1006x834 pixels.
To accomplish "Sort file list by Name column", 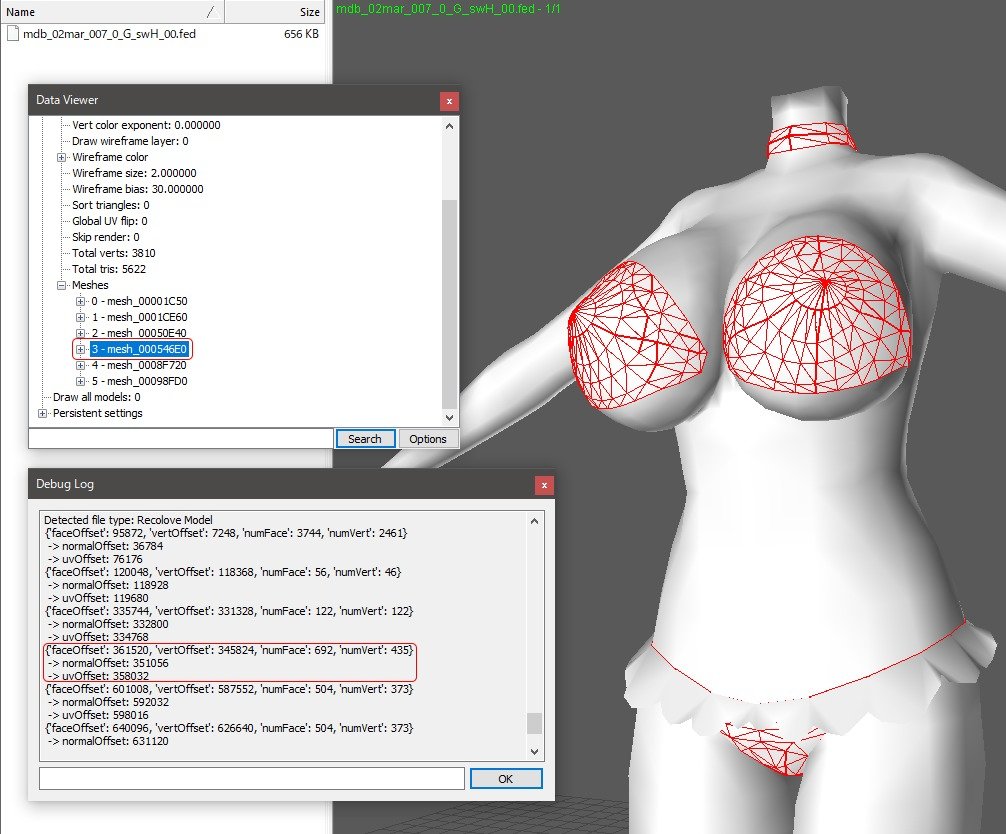I will pos(112,12).
